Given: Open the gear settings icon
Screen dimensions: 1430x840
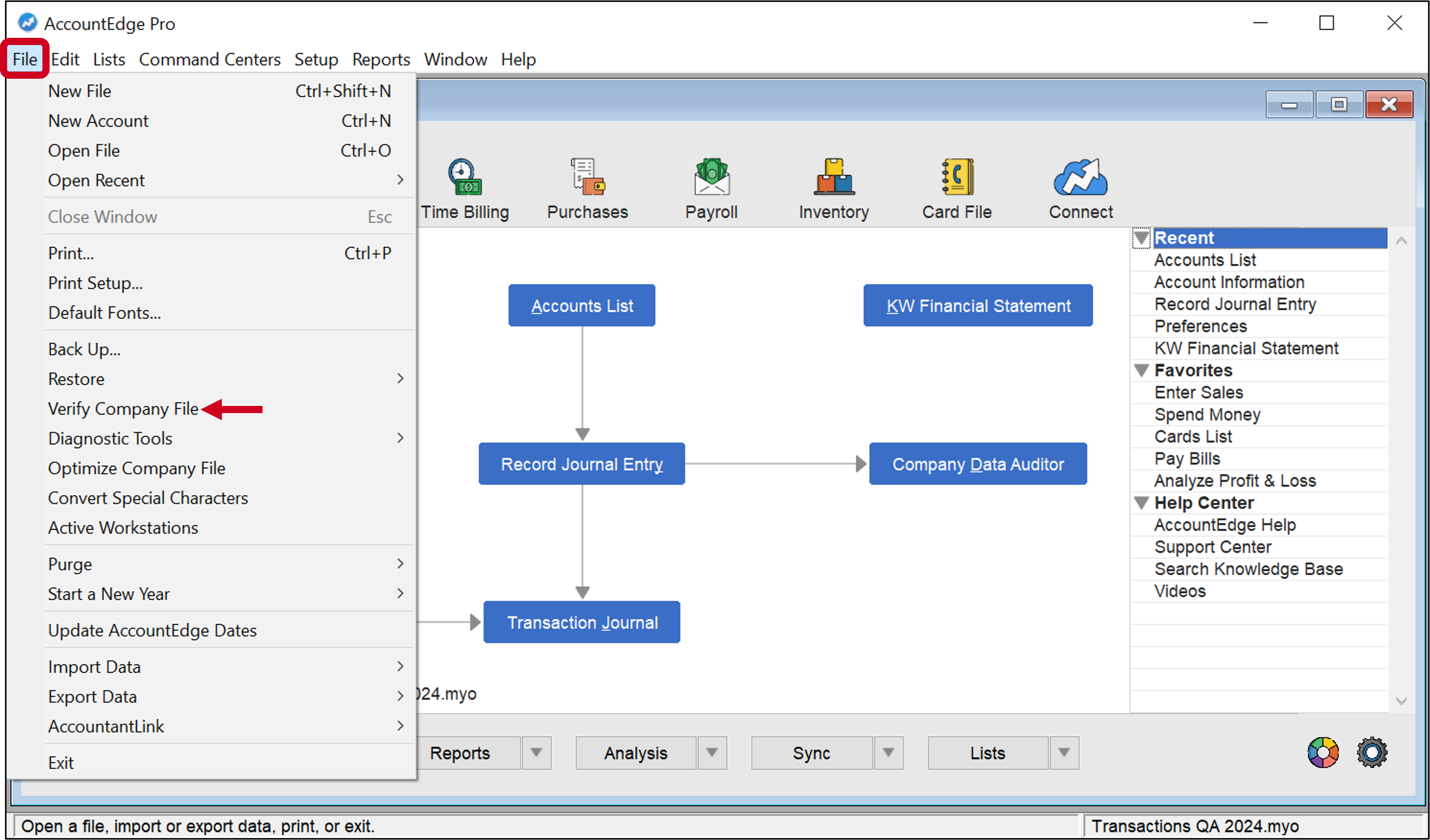Looking at the screenshot, I should pos(1372,753).
